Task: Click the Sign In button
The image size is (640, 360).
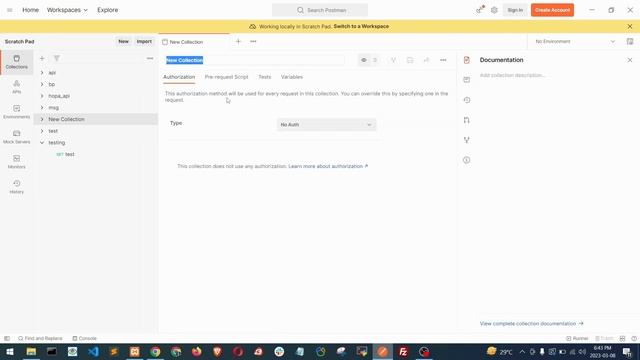Action: pyautogui.click(x=515, y=10)
